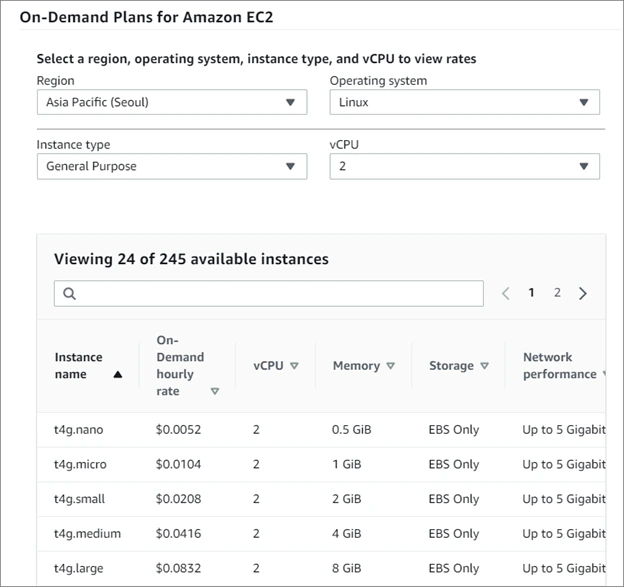The width and height of the screenshot is (624, 587).
Task: Go to next page arrow
Action: tap(583, 294)
